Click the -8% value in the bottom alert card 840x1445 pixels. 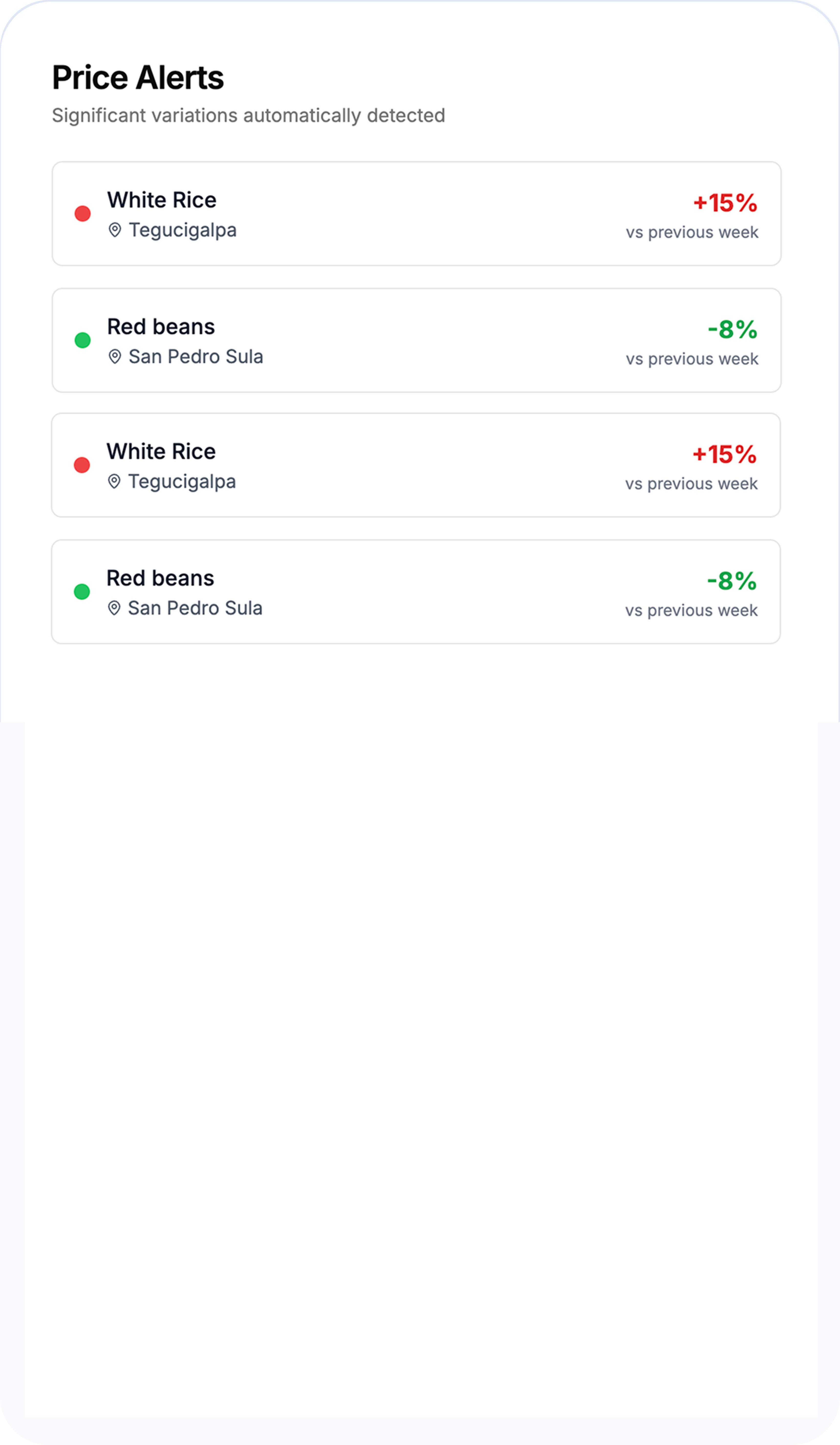(x=732, y=581)
